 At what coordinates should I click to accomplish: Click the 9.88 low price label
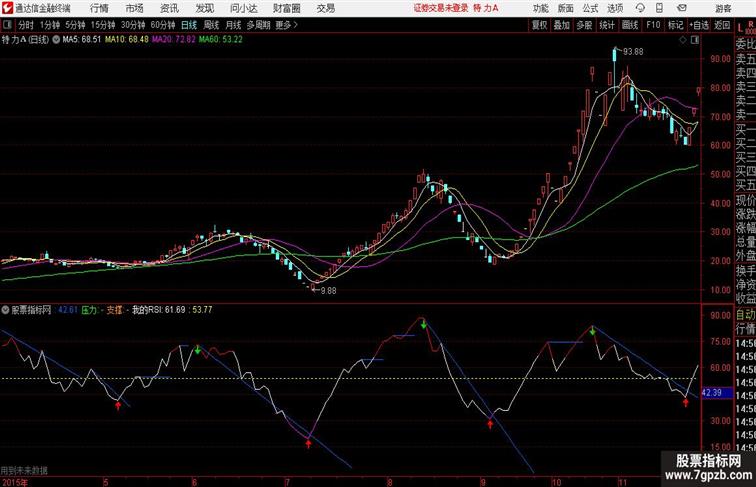pyautogui.click(x=328, y=291)
